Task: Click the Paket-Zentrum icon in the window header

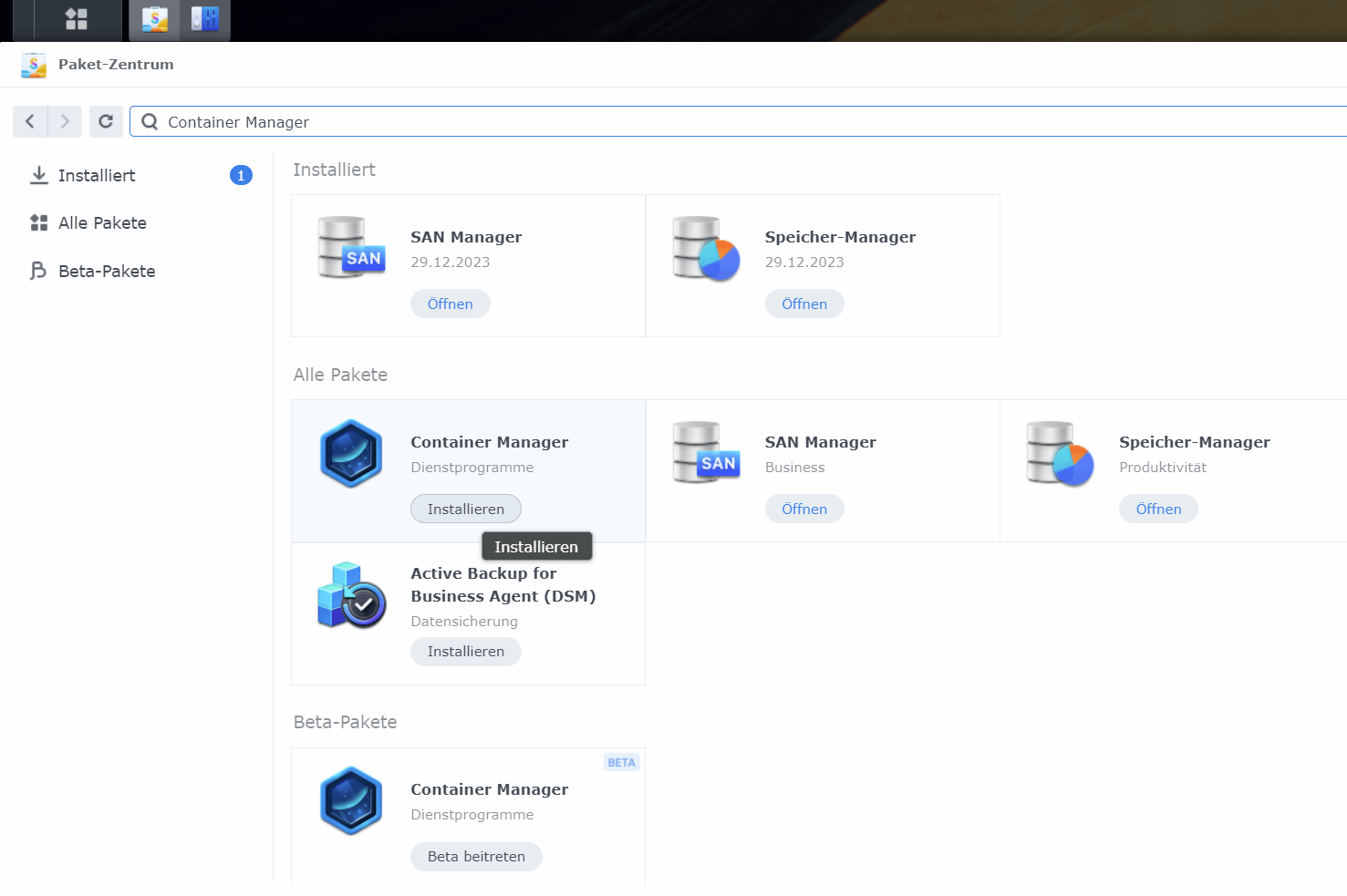Action: [x=33, y=64]
